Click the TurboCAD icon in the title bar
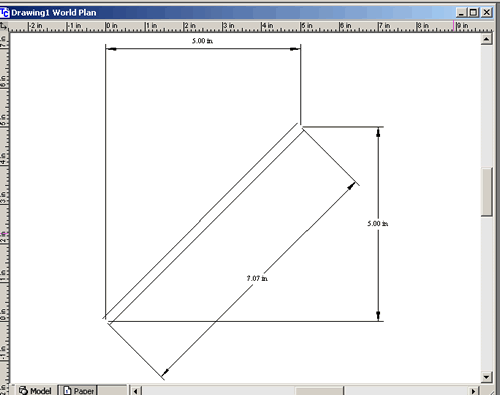The width and height of the screenshot is (500, 395). (x=5, y=13)
